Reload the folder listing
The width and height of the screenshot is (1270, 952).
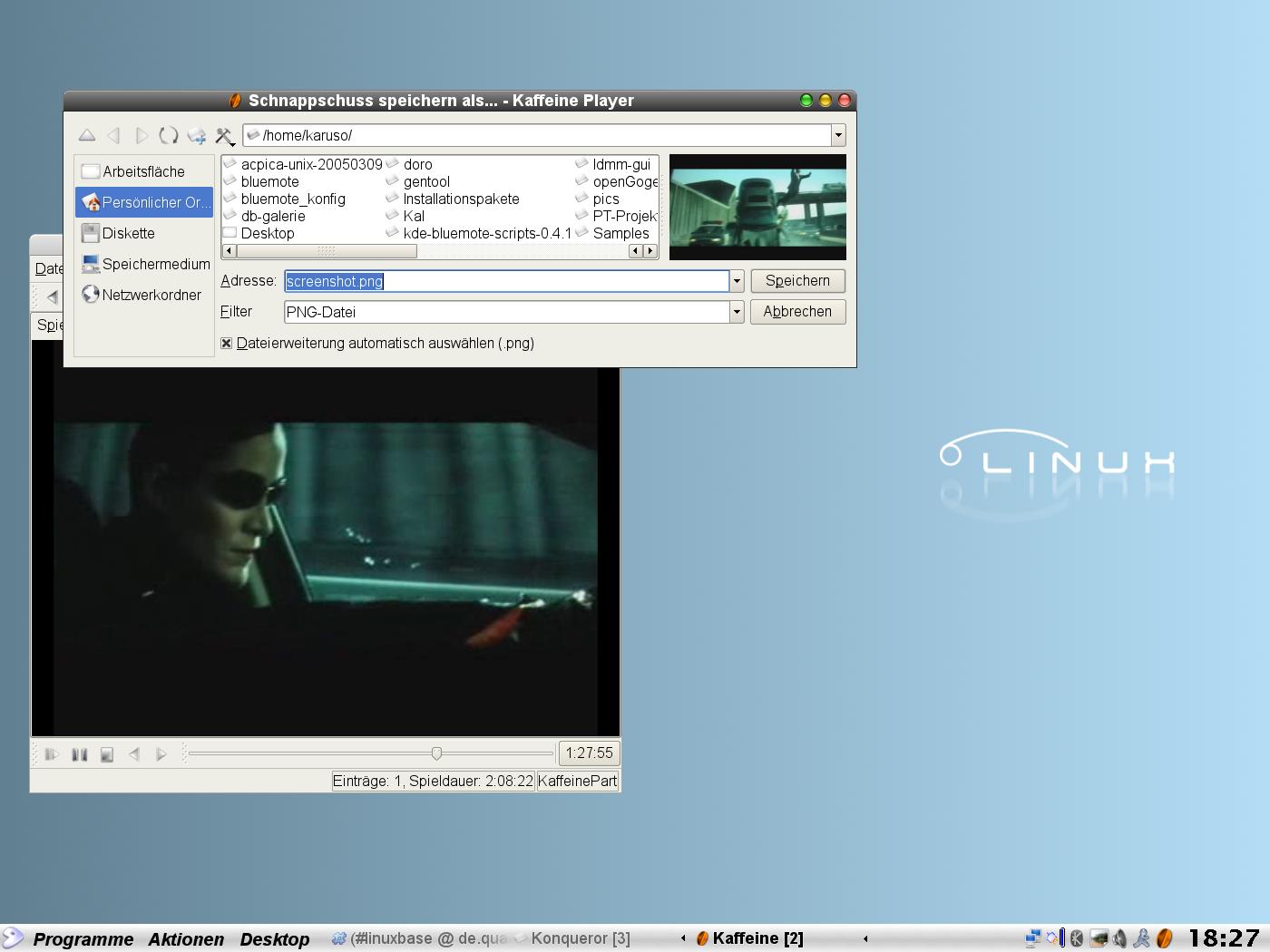[x=169, y=135]
